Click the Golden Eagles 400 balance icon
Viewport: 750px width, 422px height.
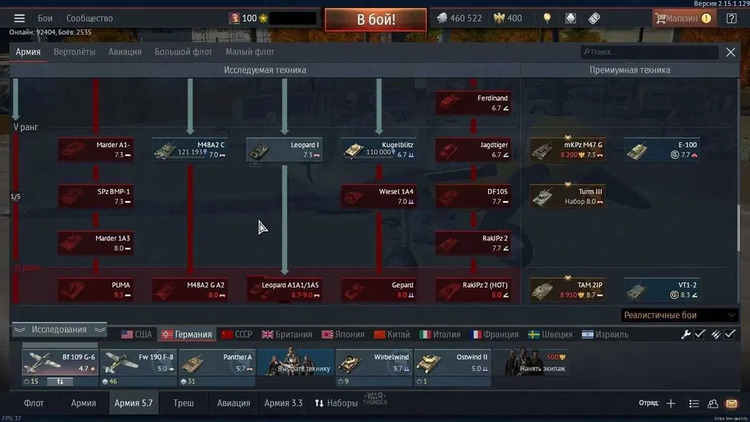pyautogui.click(x=499, y=18)
